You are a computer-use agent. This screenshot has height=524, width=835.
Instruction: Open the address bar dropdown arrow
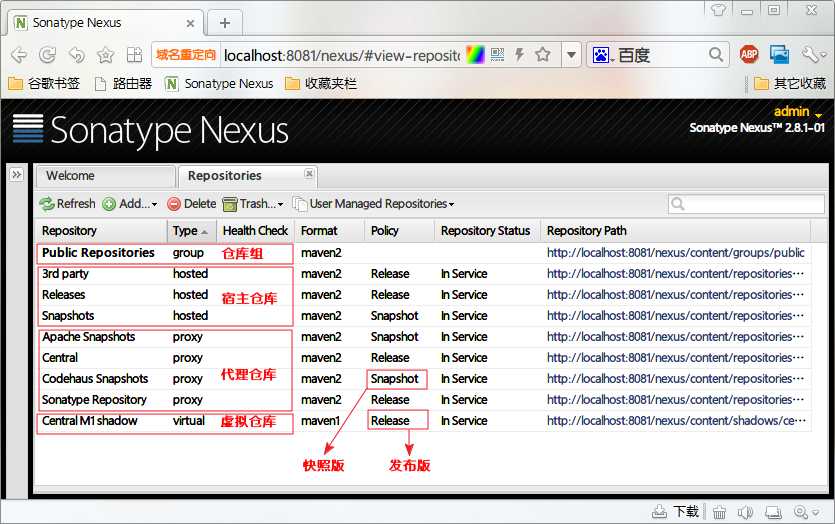[x=571, y=55]
